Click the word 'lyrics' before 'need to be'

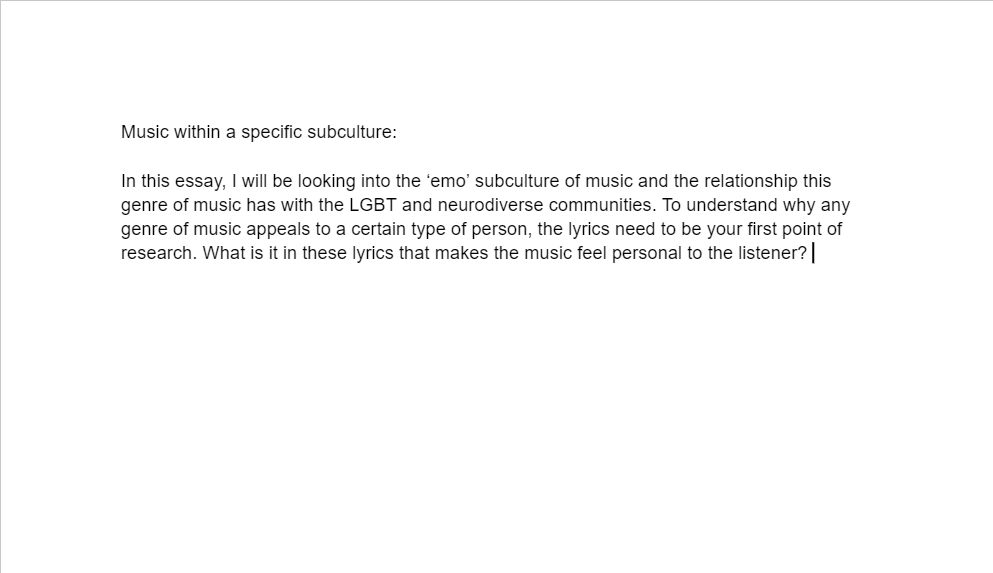click(x=588, y=230)
